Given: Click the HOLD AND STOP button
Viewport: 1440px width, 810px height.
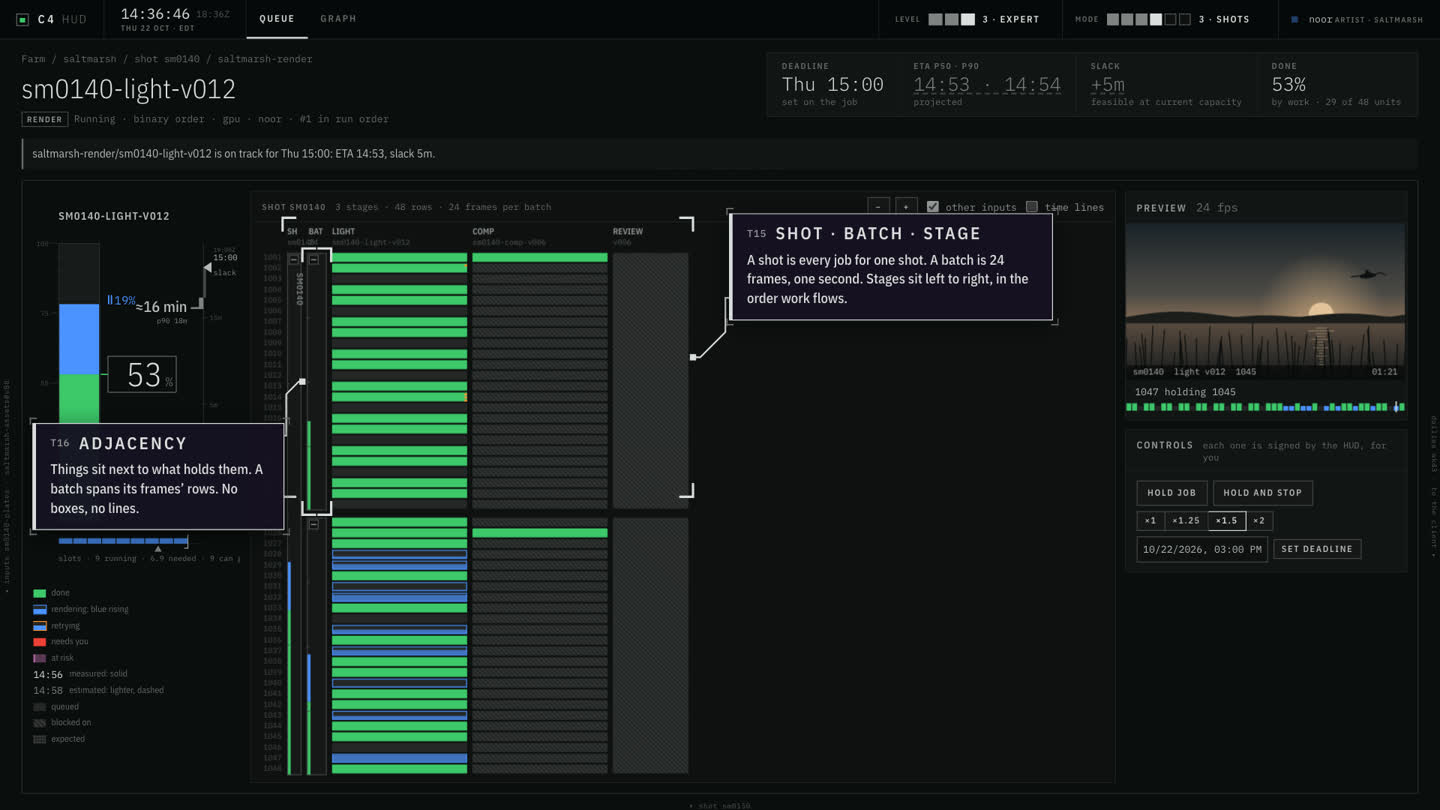Looking at the screenshot, I should tap(1263, 493).
